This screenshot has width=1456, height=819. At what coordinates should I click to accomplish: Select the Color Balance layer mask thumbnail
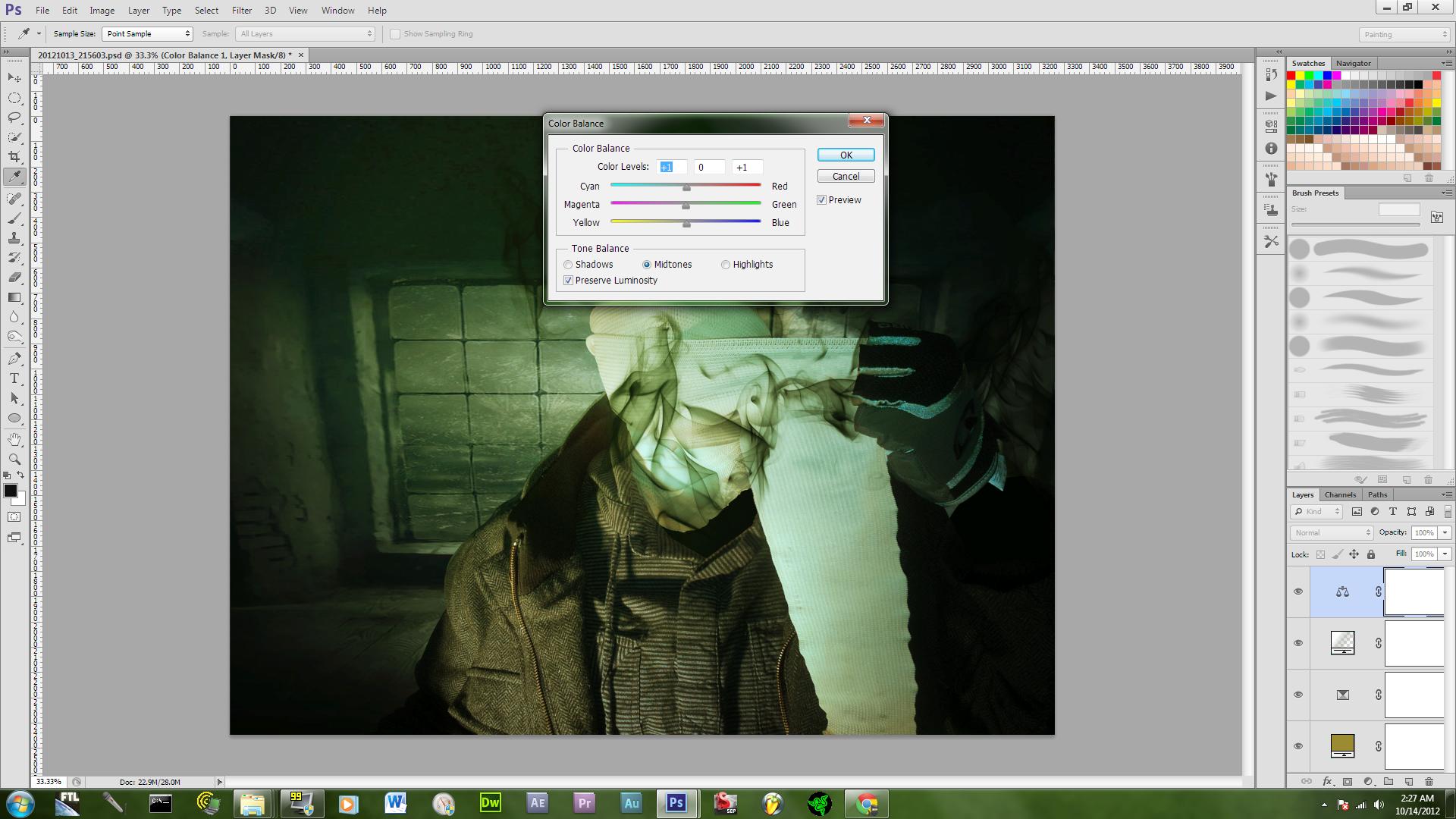pos(1414,591)
